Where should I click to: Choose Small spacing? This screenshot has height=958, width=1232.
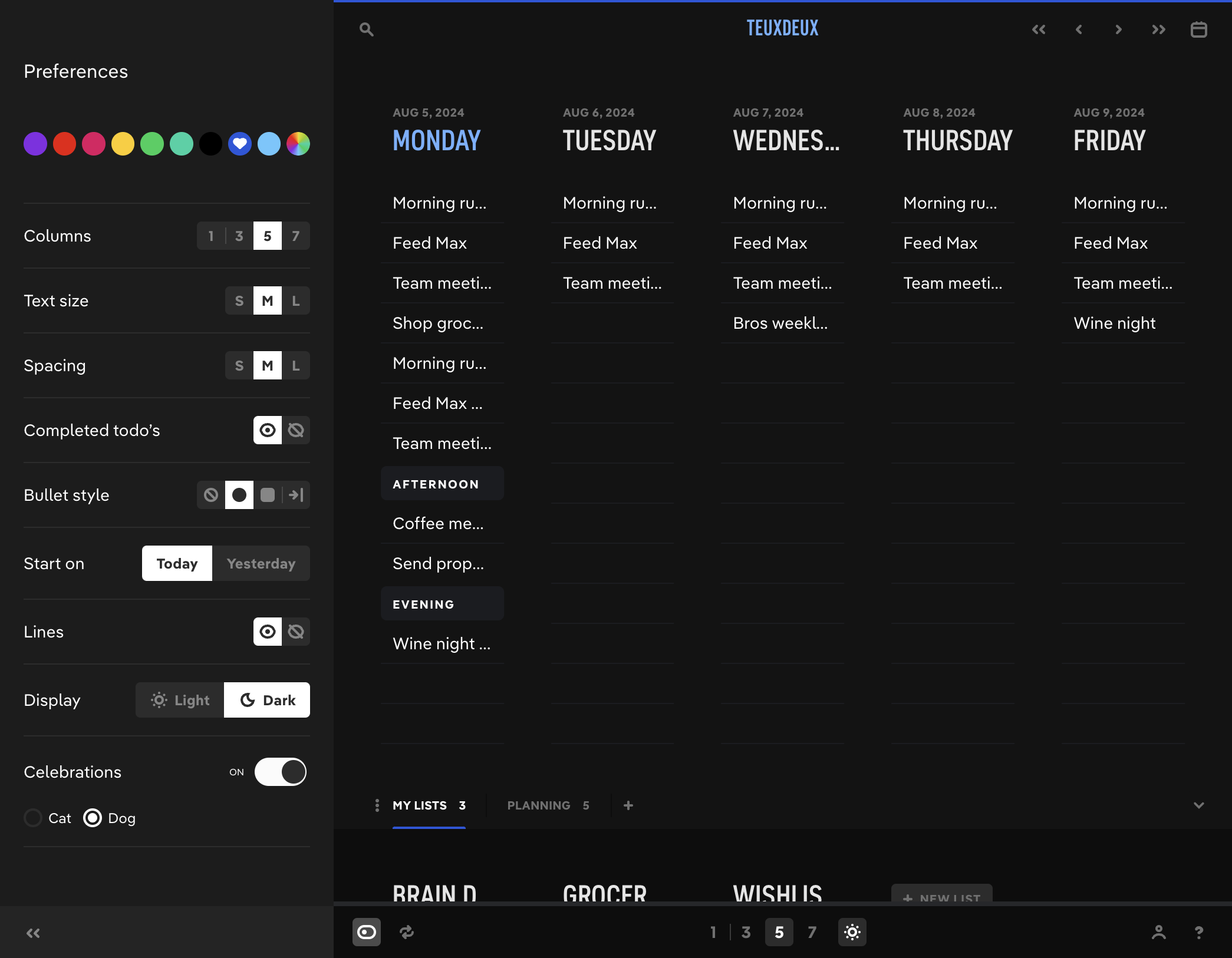pos(239,365)
